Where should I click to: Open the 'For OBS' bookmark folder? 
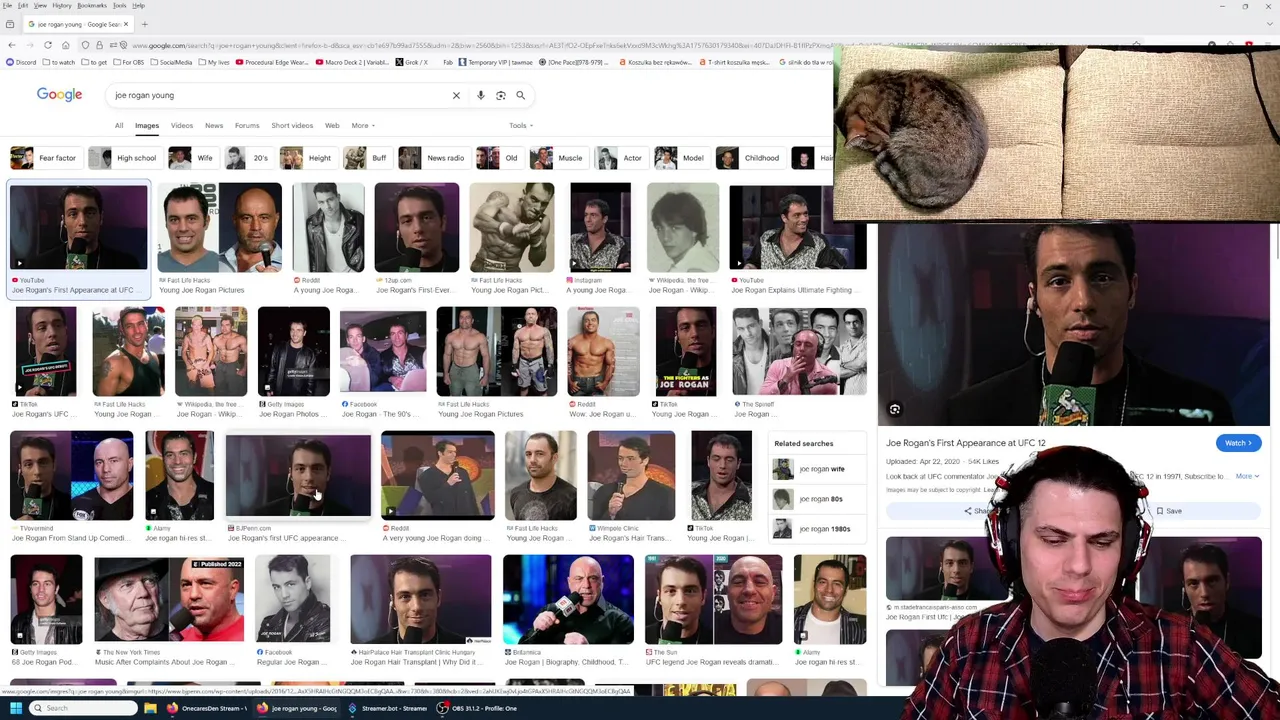[129, 62]
